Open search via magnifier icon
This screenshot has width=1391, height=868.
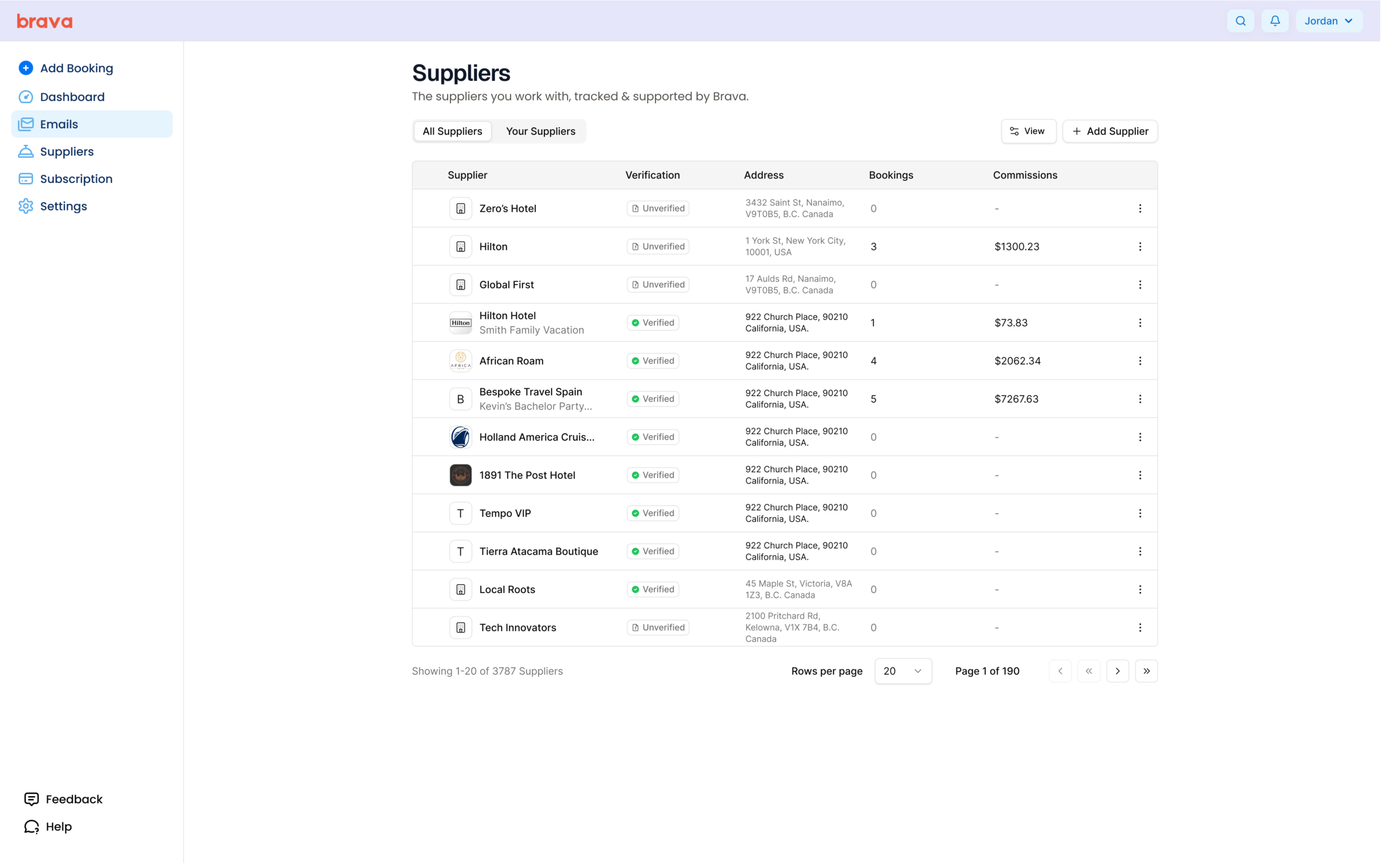click(x=1240, y=21)
